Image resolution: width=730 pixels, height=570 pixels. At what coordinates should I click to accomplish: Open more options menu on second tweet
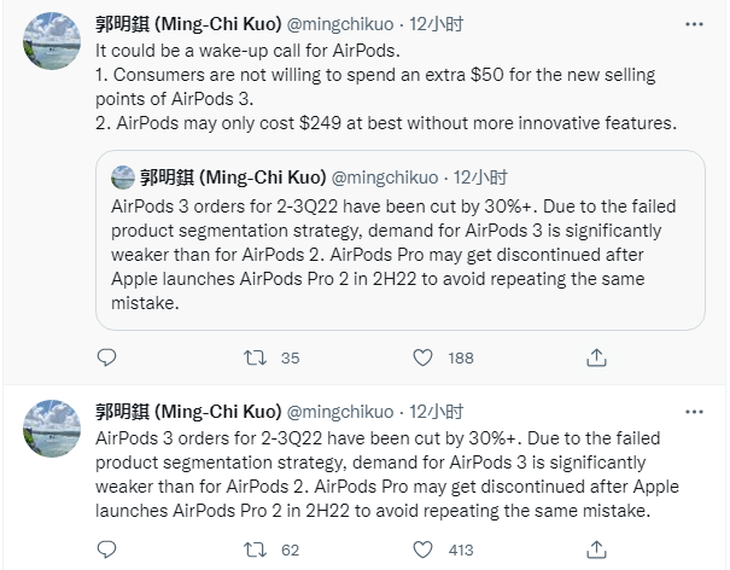pyautogui.click(x=694, y=412)
